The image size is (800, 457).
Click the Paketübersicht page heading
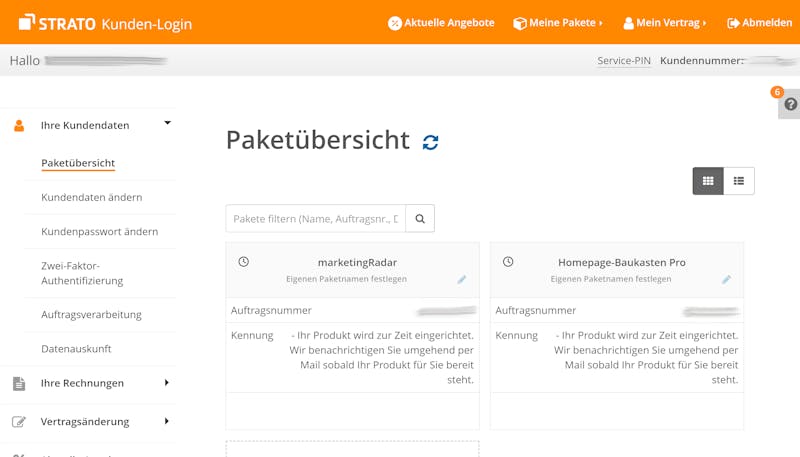(x=318, y=140)
